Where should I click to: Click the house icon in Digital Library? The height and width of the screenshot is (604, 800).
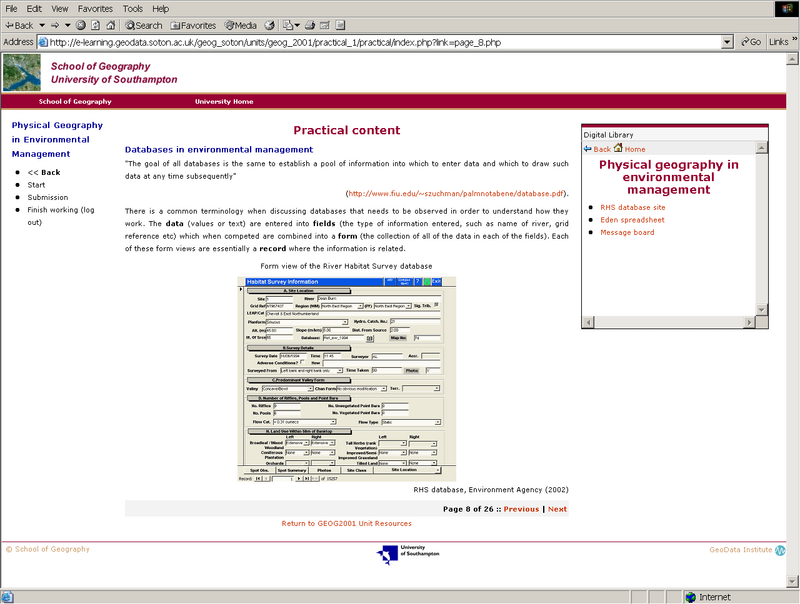(618, 148)
